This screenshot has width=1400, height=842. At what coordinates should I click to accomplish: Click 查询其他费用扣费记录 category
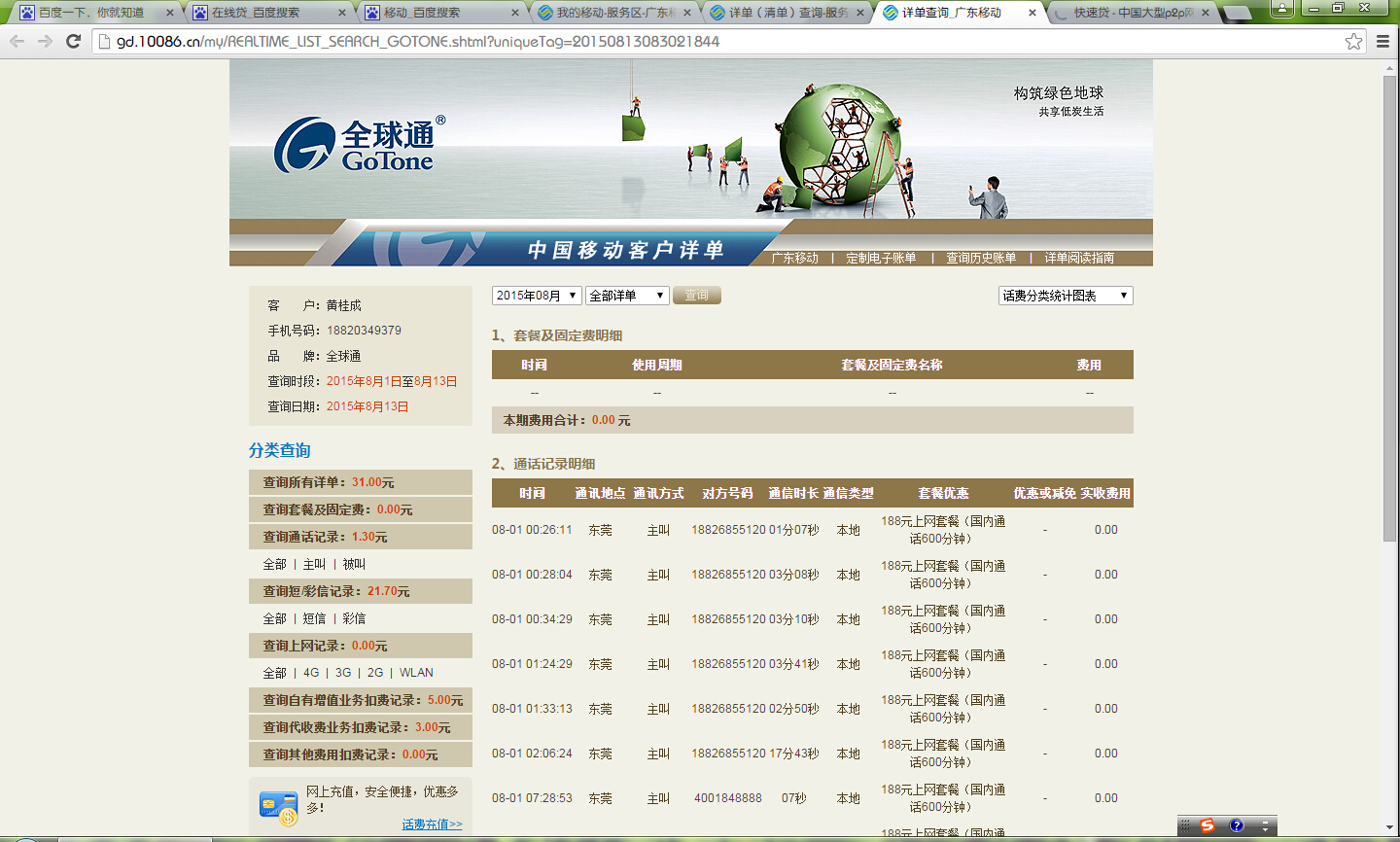361,754
